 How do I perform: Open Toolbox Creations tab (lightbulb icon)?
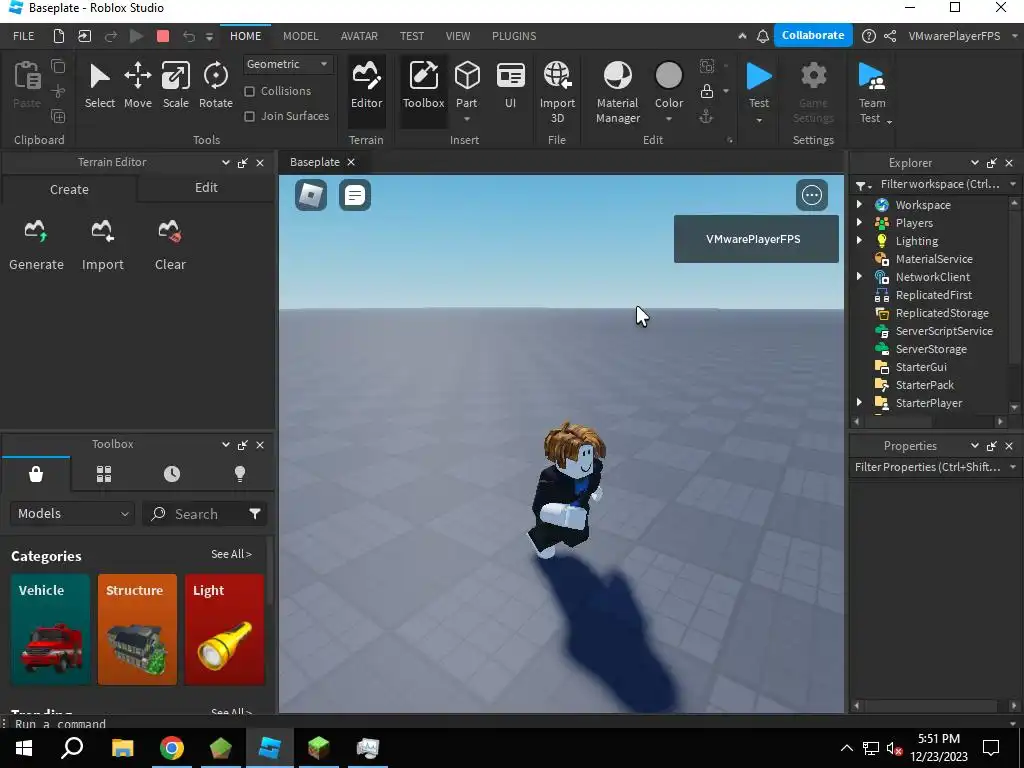coord(240,473)
